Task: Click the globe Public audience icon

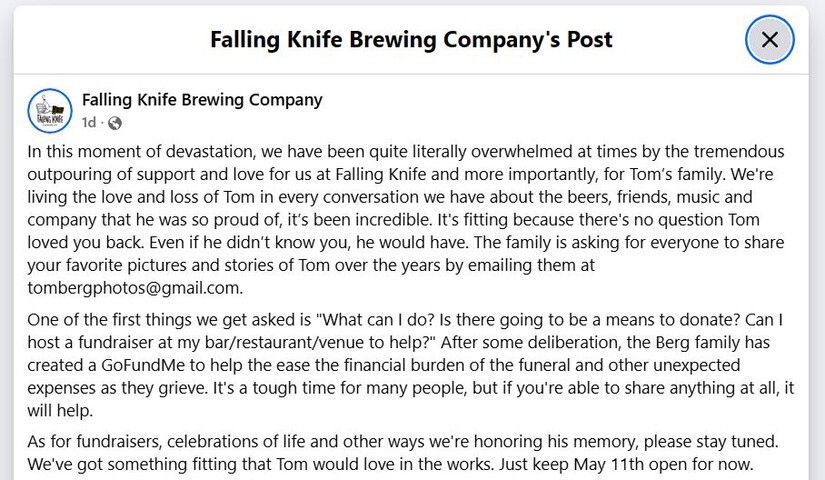Action: 115,123
